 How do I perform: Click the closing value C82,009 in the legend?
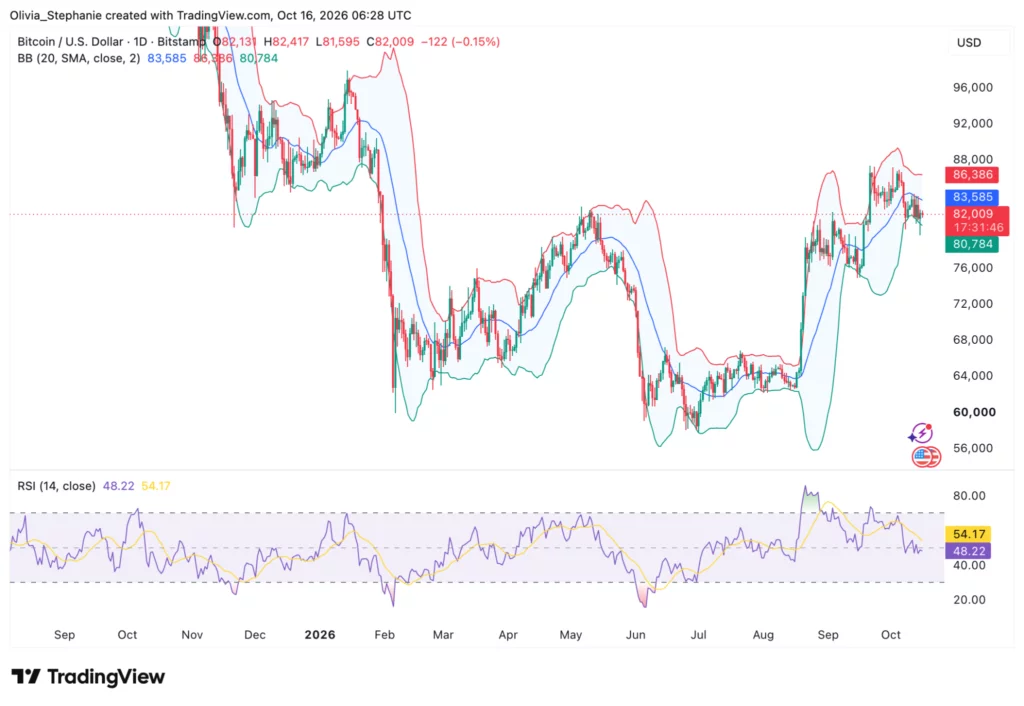[x=390, y=42]
